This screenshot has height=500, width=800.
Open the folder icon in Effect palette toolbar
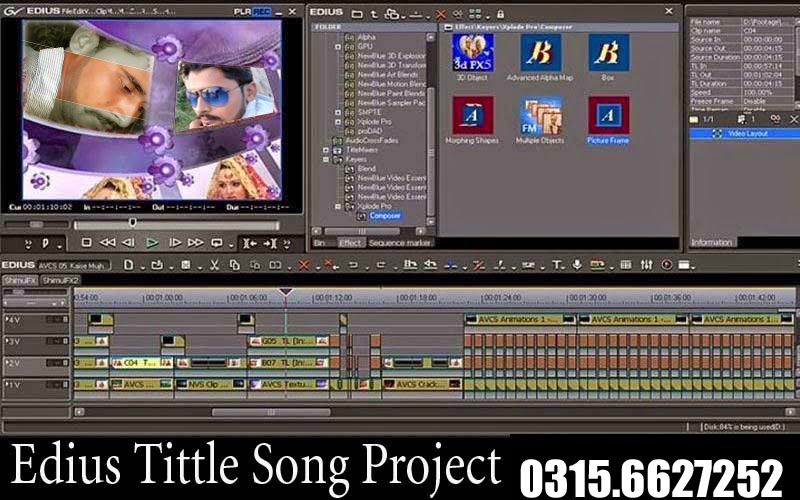(x=357, y=14)
